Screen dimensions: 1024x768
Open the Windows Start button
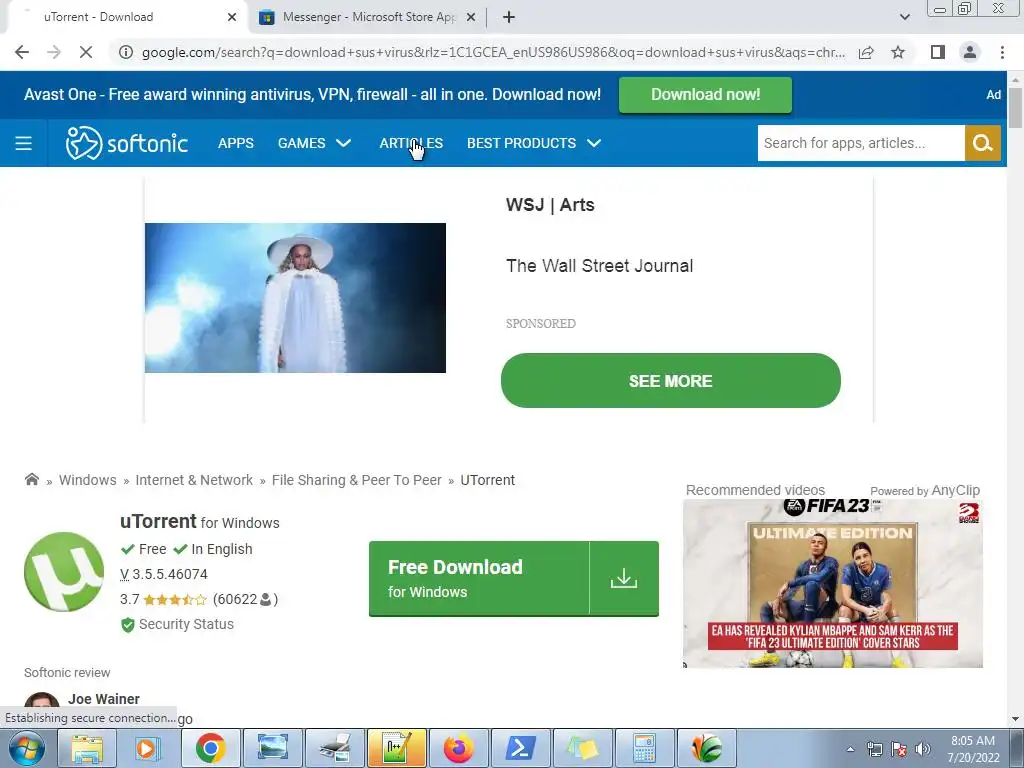tap(26, 748)
